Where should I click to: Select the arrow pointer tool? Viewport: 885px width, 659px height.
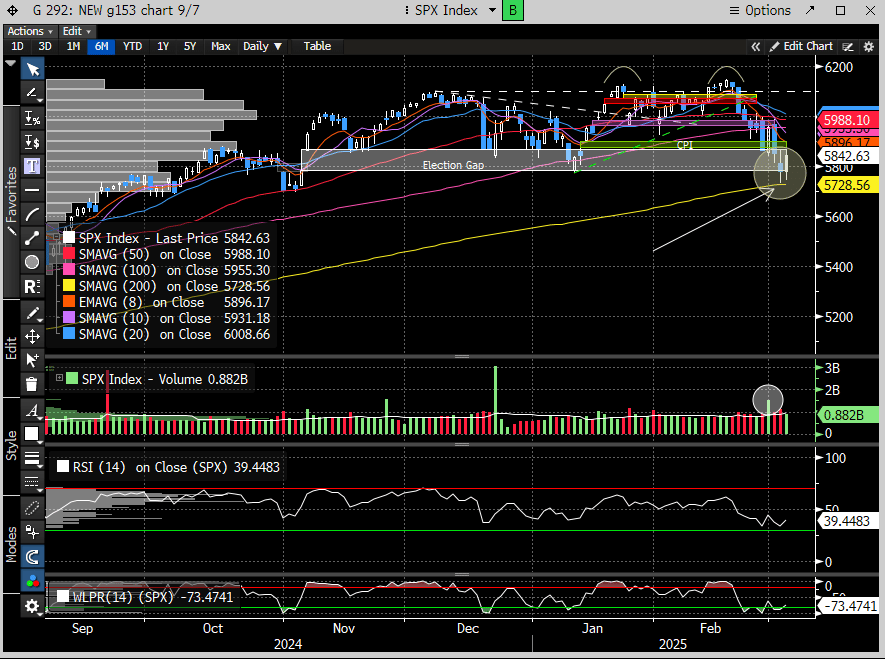[x=32, y=69]
